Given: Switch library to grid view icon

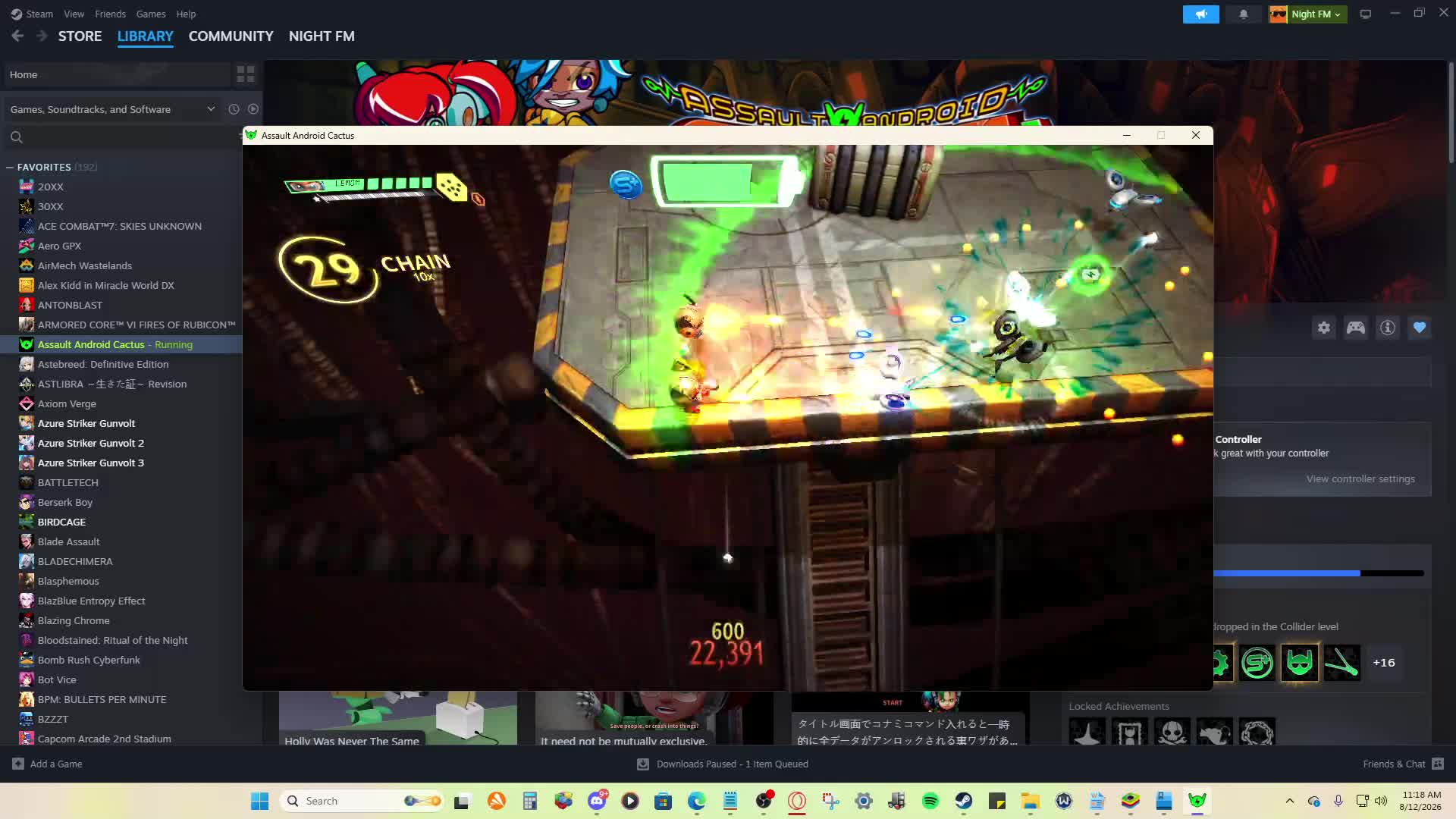Looking at the screenshot, I should (246, 74).
